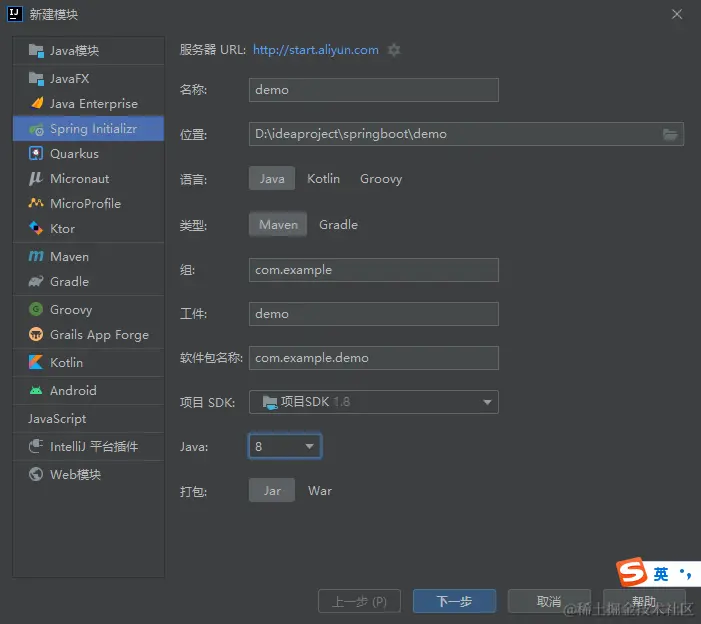Image resolution: width=701 pixels, height=624 pixels.
Task: Select Kotlin as the language
Action: click(x=323, y=178)
